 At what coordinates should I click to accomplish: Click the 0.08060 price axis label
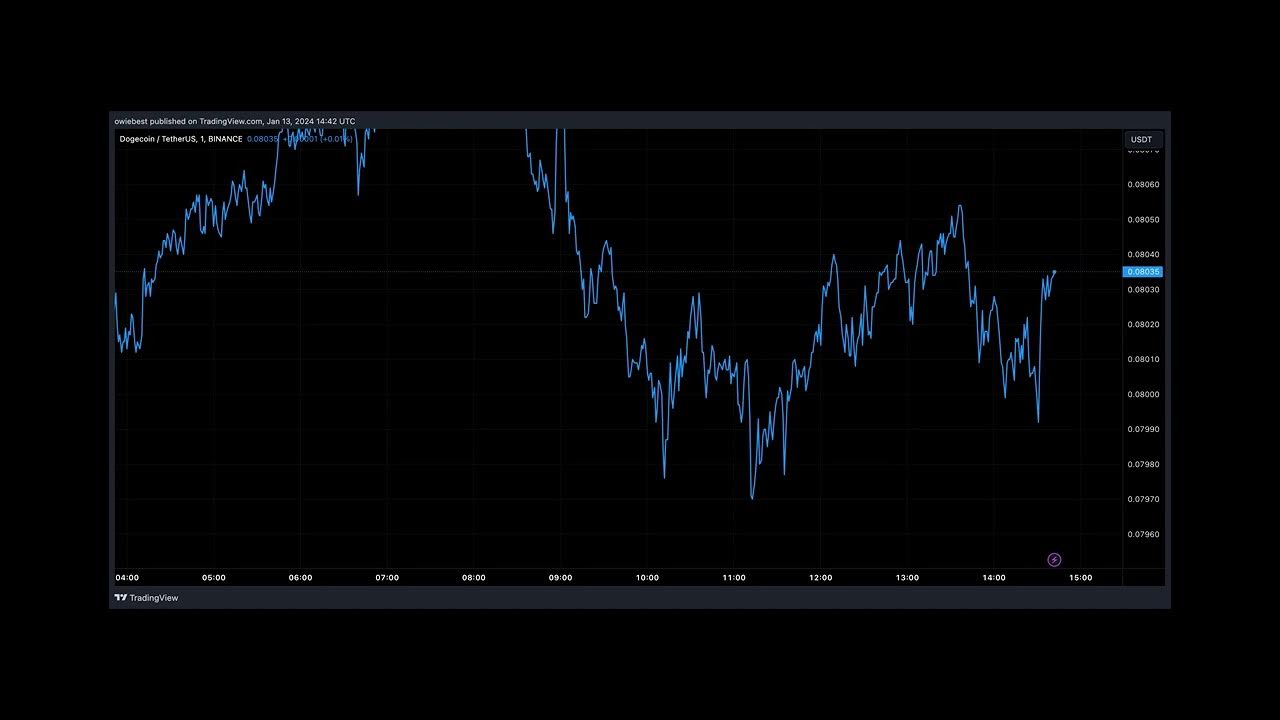[x=1144, y=184]
